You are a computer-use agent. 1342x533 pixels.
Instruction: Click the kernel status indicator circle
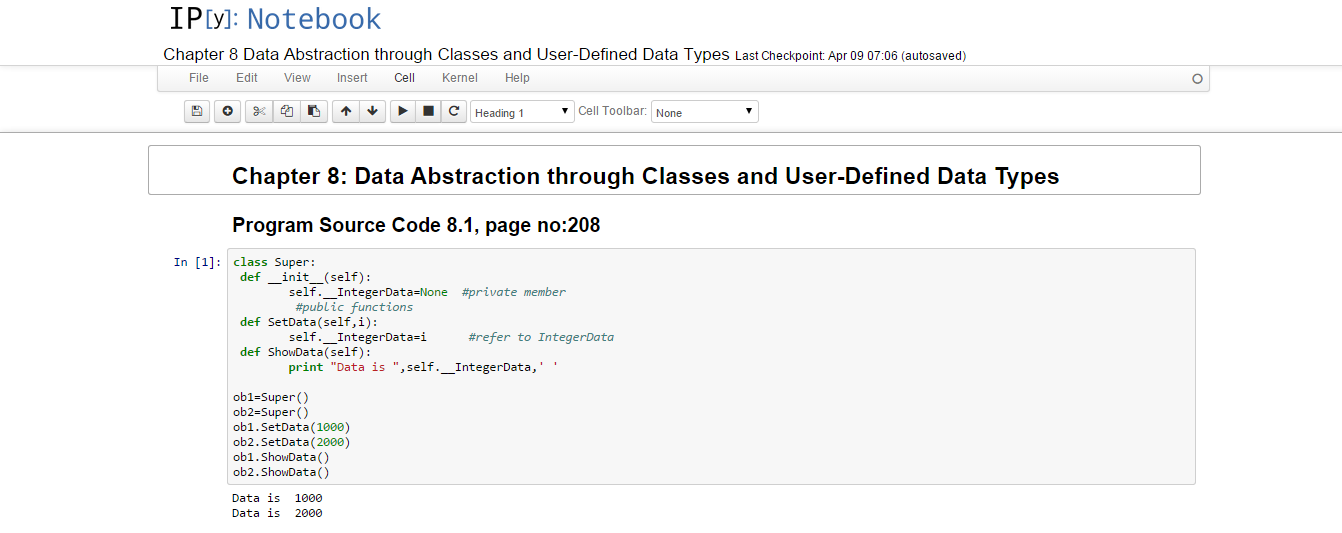coord(1197,79)
